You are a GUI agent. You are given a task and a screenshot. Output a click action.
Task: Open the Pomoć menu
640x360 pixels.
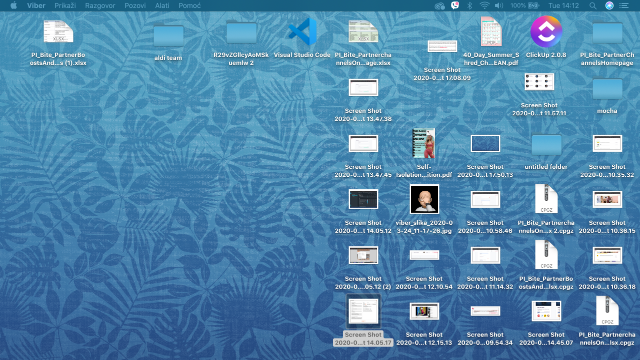pos(189,5)
